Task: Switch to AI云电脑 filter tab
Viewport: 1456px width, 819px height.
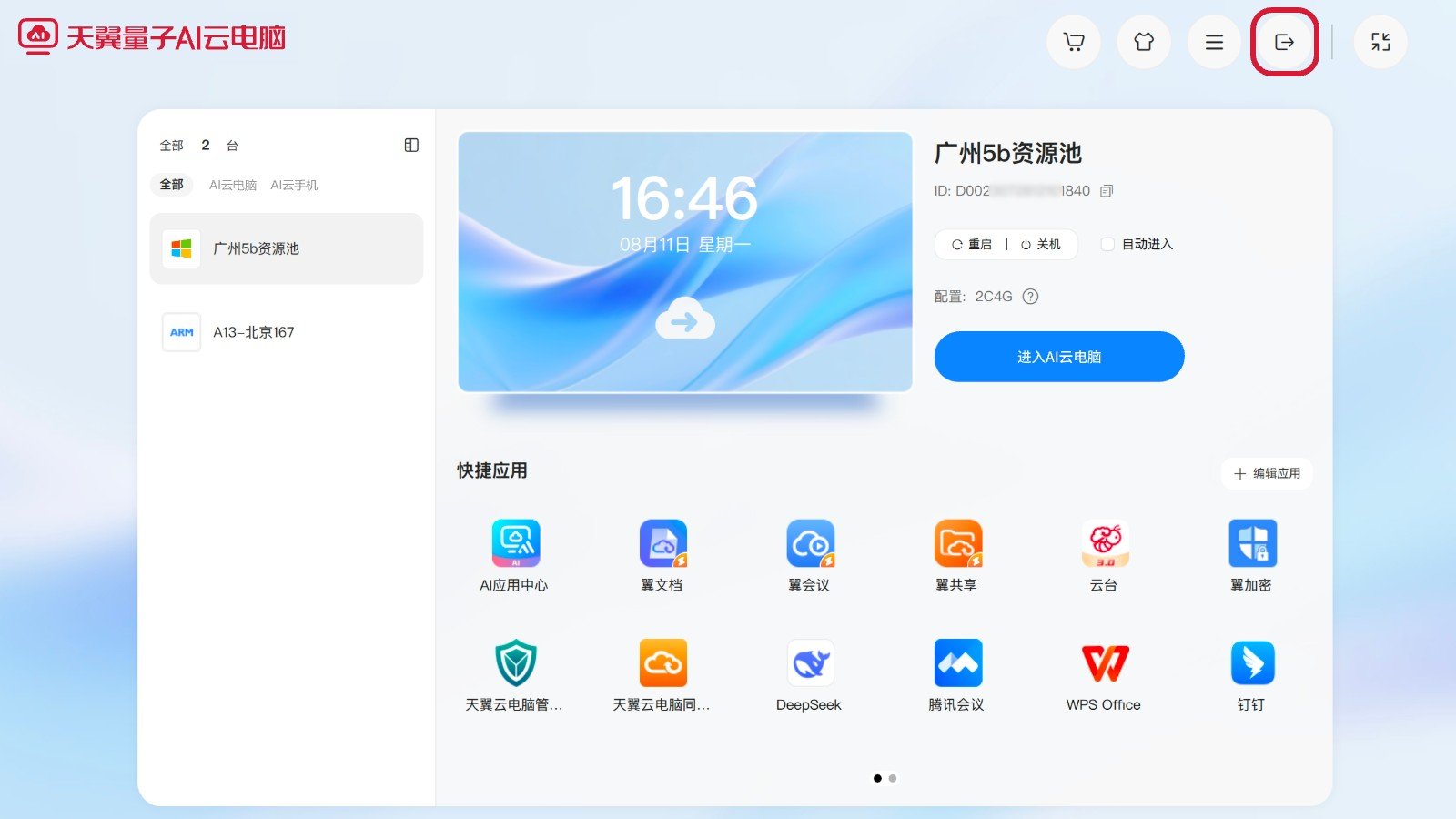Action: pyautogui.click(x=233, y=185)
